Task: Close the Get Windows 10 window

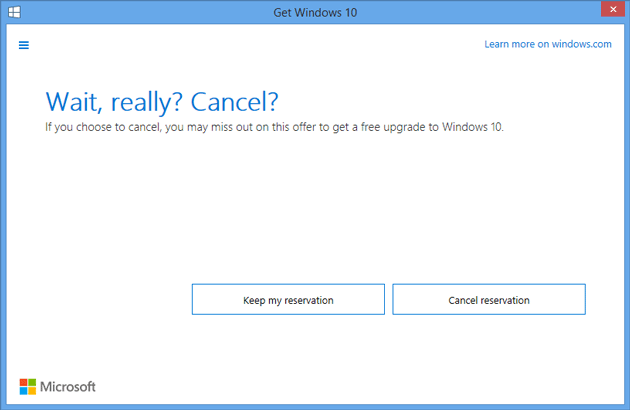Action: pos(613,9)
